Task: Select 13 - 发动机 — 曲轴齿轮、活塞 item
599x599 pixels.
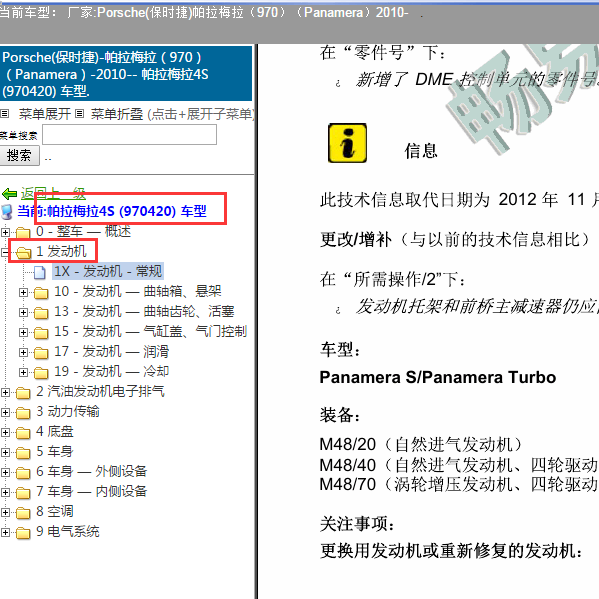Action: click(144, 311)
